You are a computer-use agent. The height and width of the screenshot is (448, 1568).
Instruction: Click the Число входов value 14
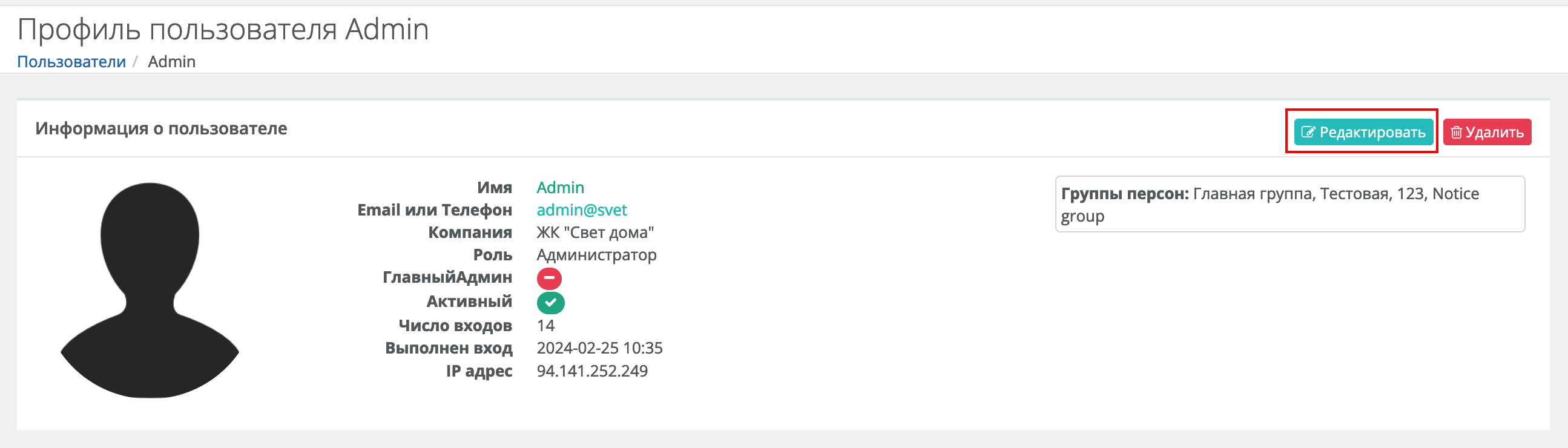[x=545, y=326]
